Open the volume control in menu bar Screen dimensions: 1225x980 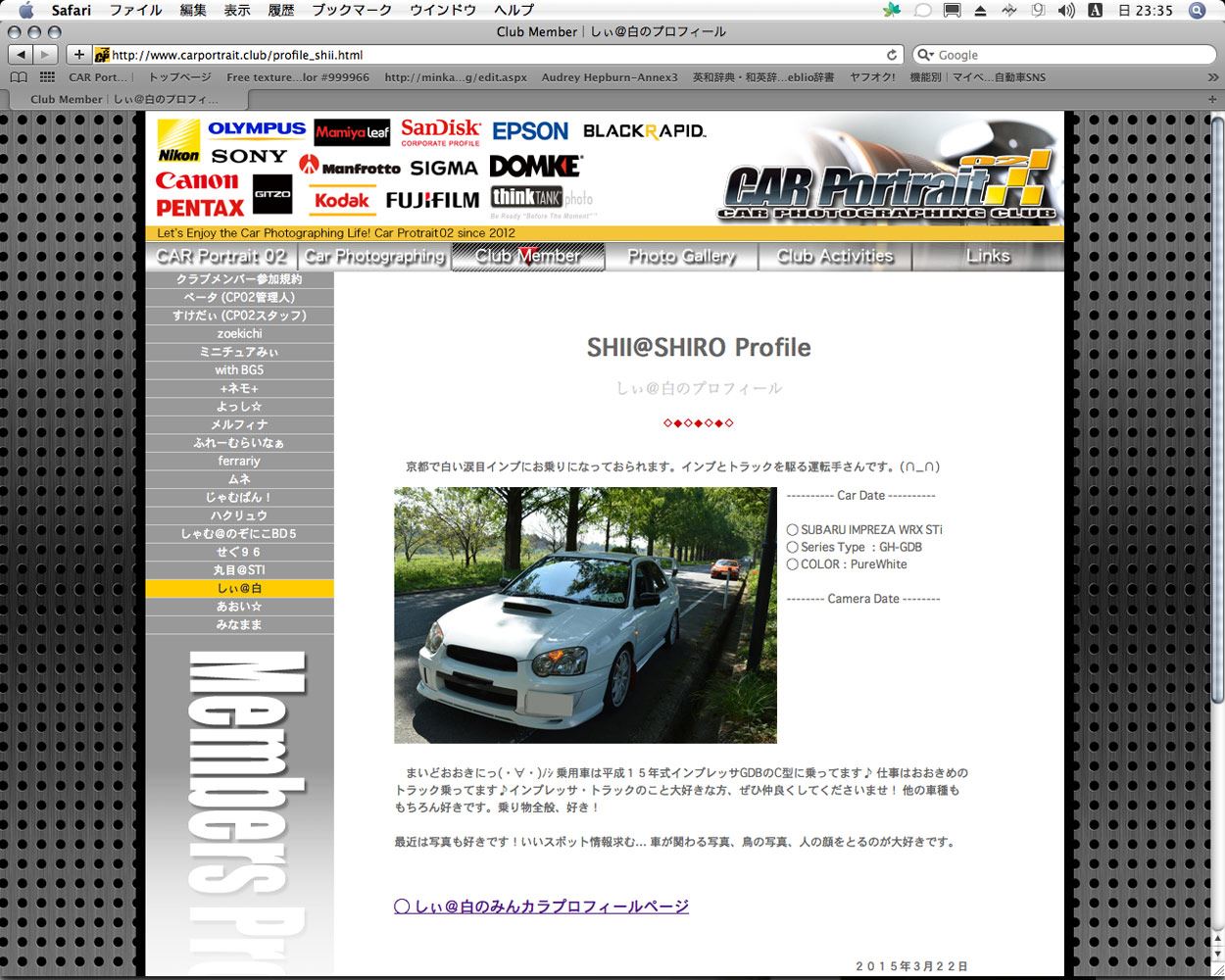pyautogui.click(x=1066, y=10)
